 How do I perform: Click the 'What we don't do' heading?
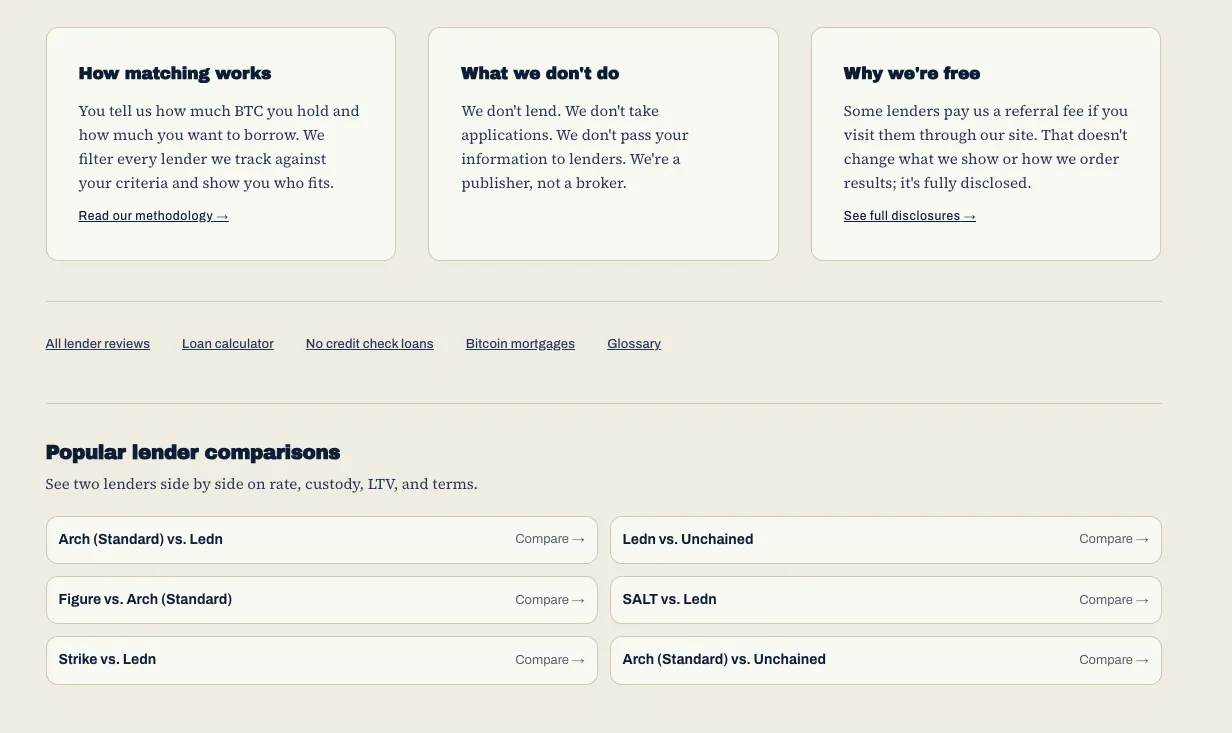point(540,74)
